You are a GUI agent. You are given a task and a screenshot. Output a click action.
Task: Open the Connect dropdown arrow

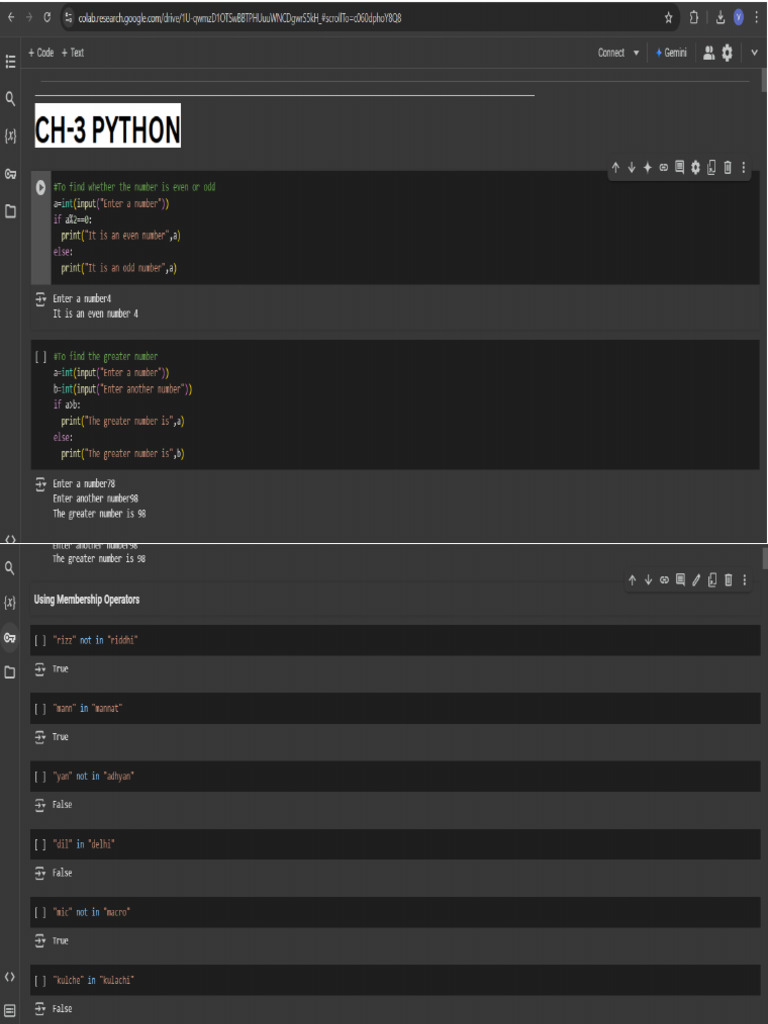636,53
